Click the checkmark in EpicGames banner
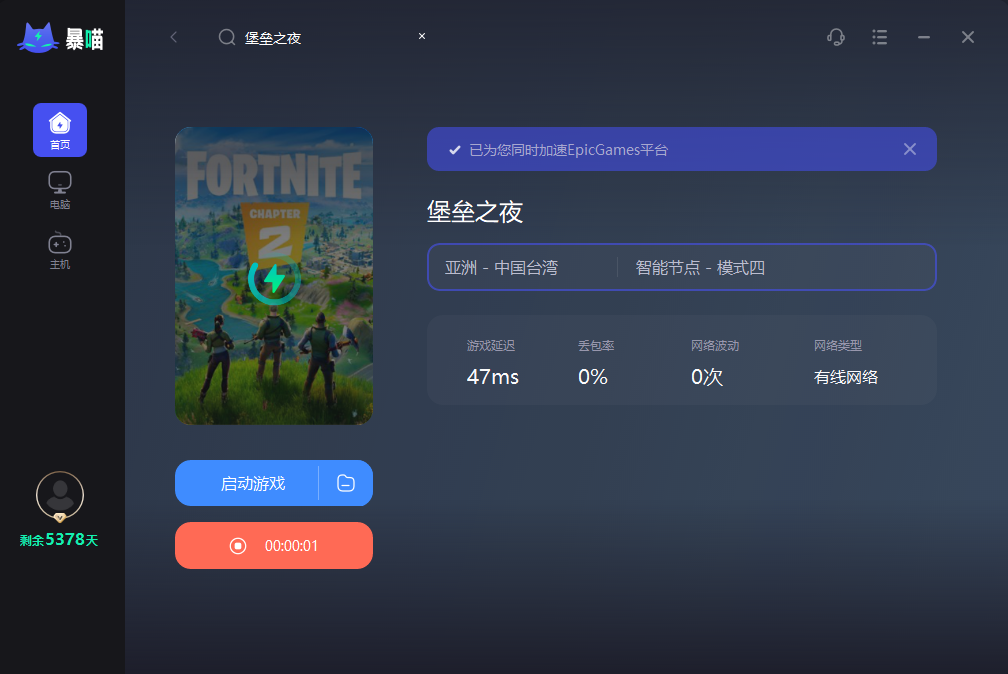1008x674 pixels. coord(454,150)
